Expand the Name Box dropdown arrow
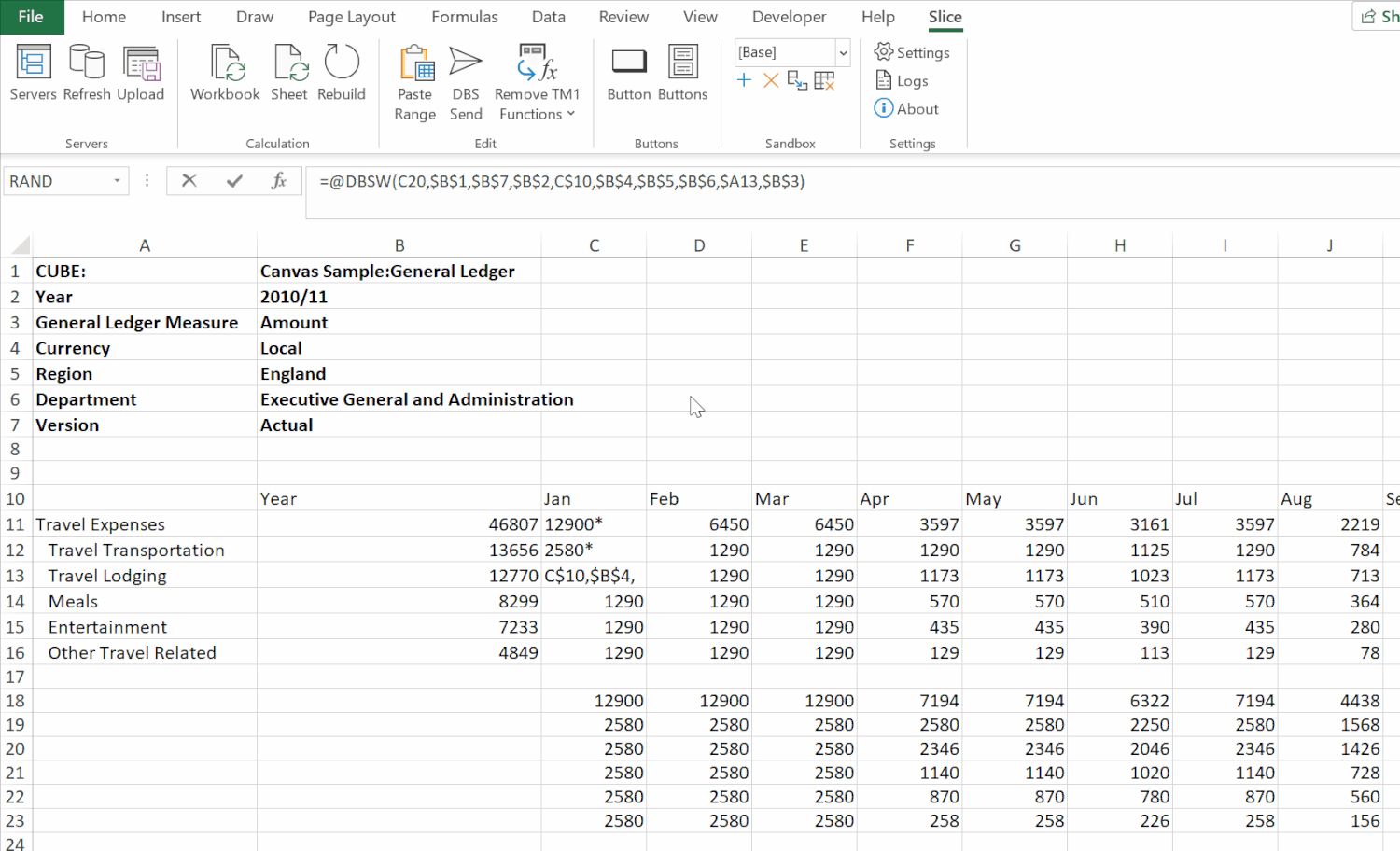Screen dimensions: 1400x851 coord(118,181)
